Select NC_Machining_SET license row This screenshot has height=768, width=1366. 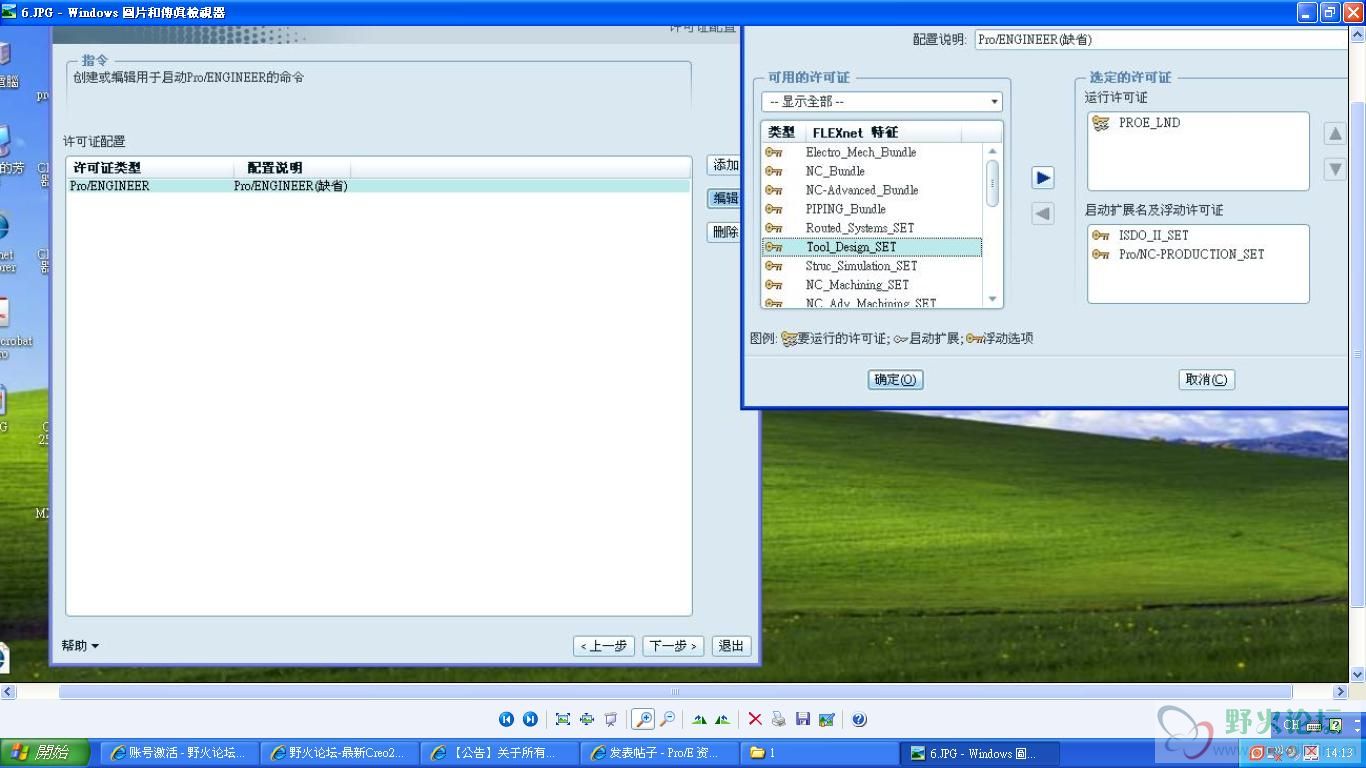tap(871, 285)
